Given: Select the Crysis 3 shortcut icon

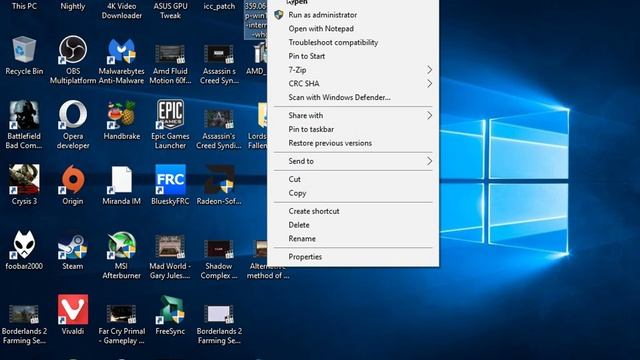Looking at the screenshot, I should point(24,179).
